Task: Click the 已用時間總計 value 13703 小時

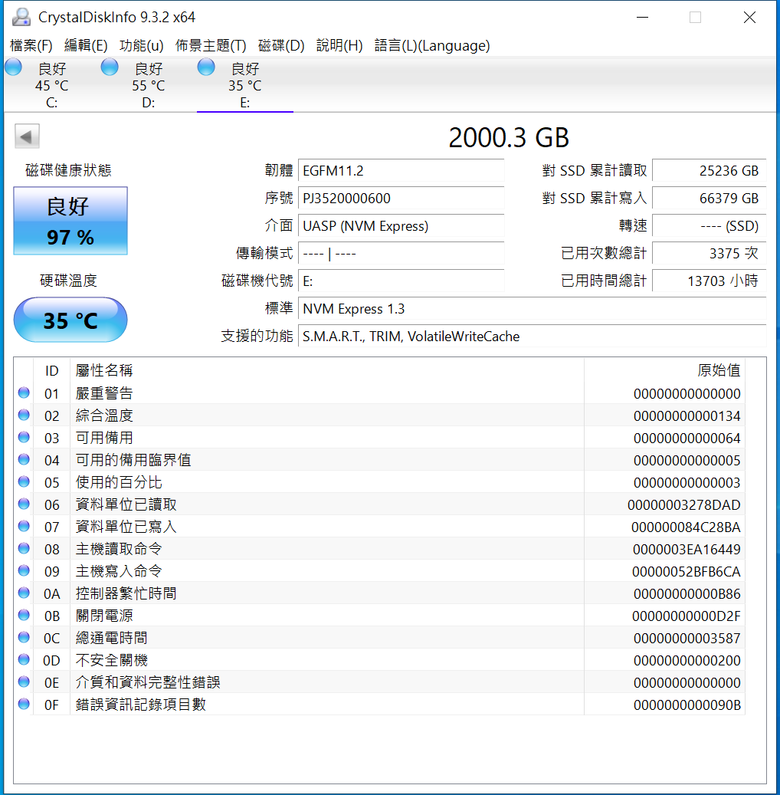Action: 709,281
